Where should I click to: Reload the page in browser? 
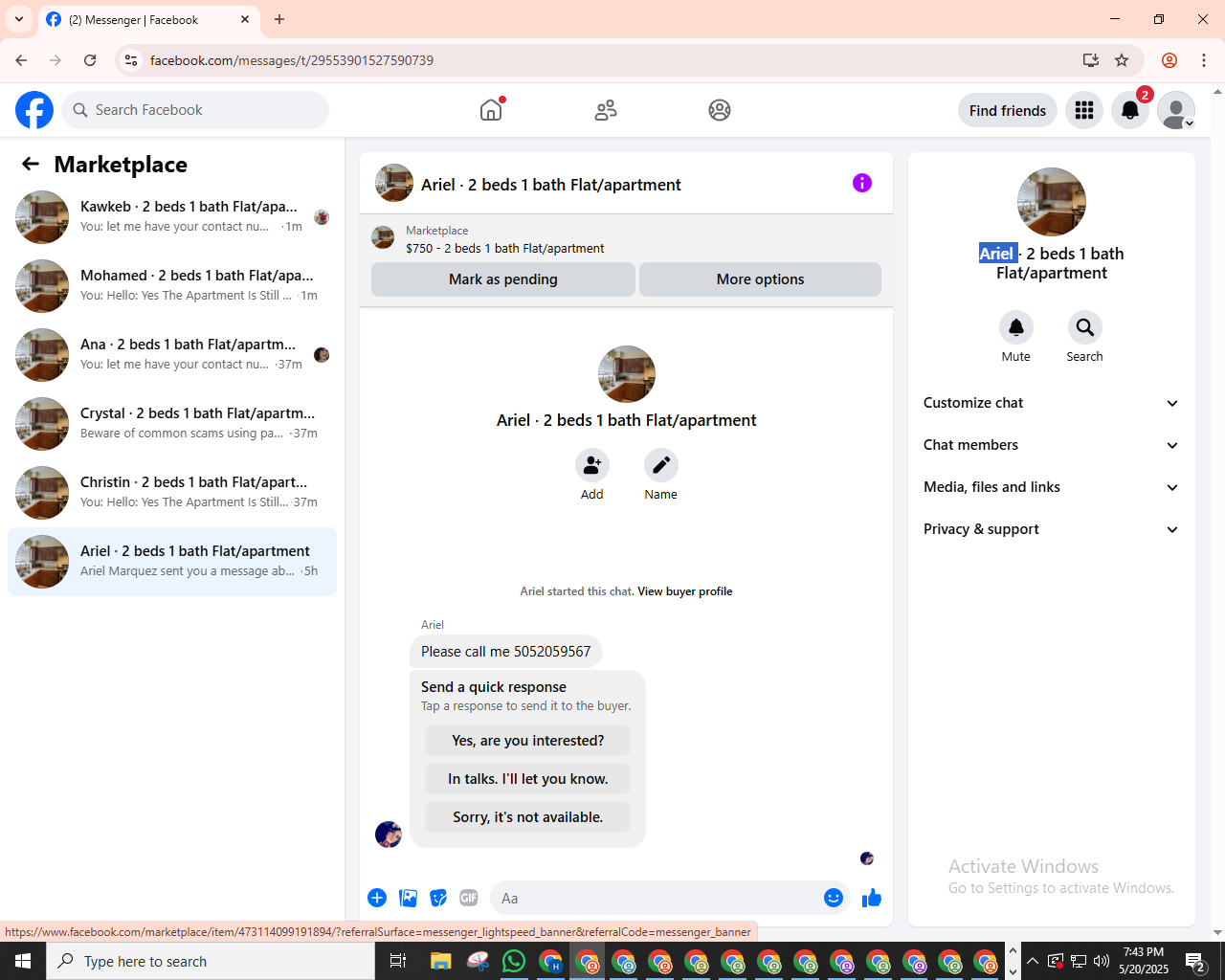coord(90,60)
